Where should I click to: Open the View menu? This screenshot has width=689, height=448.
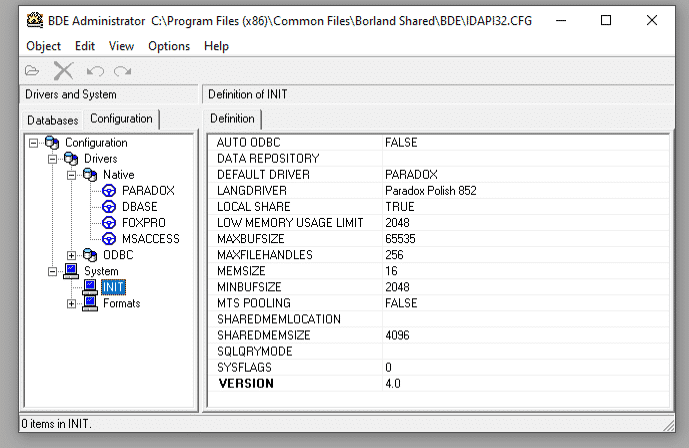pos(121,46)
